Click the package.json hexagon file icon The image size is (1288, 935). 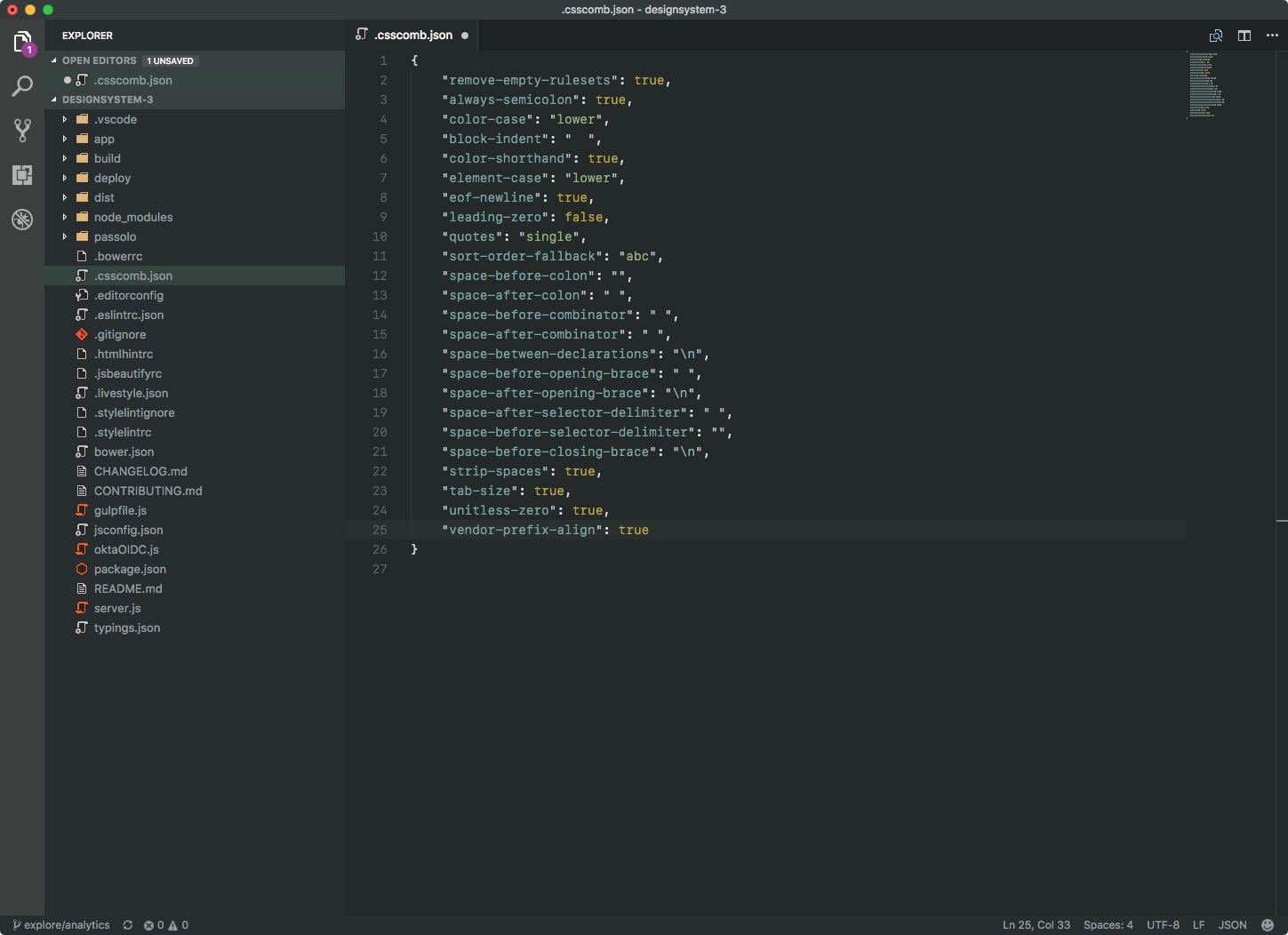click(x=82, y=569)
